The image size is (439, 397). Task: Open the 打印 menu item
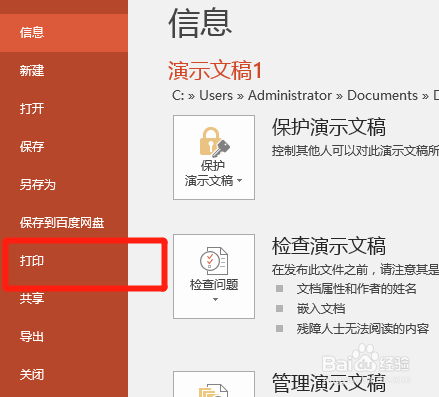point(64,261)
